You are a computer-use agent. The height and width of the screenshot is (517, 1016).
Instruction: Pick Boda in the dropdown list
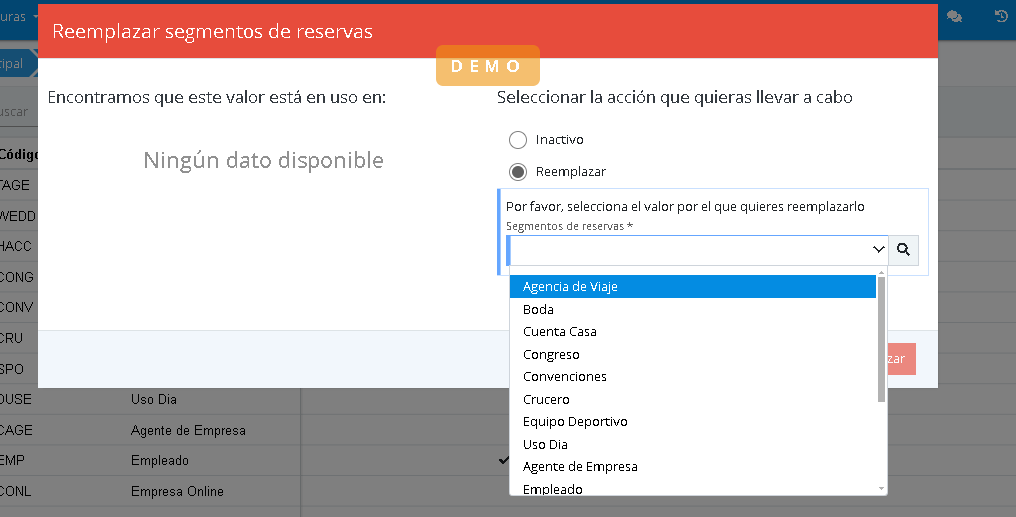point(538,310)
